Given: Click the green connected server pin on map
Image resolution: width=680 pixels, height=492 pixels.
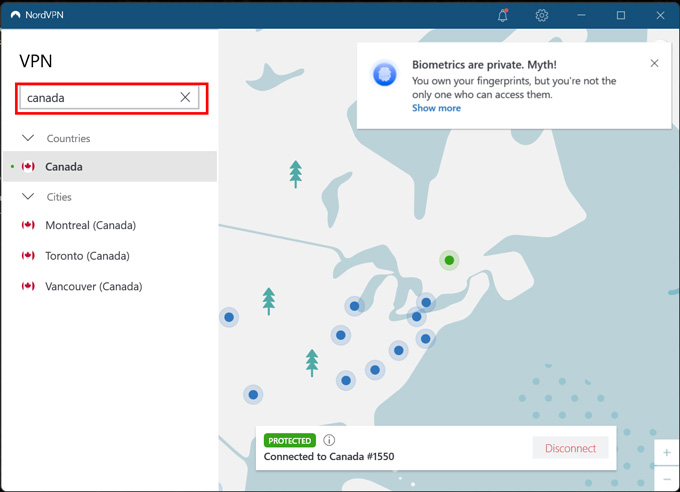Looking at the screenshot, I should (449, 260).
